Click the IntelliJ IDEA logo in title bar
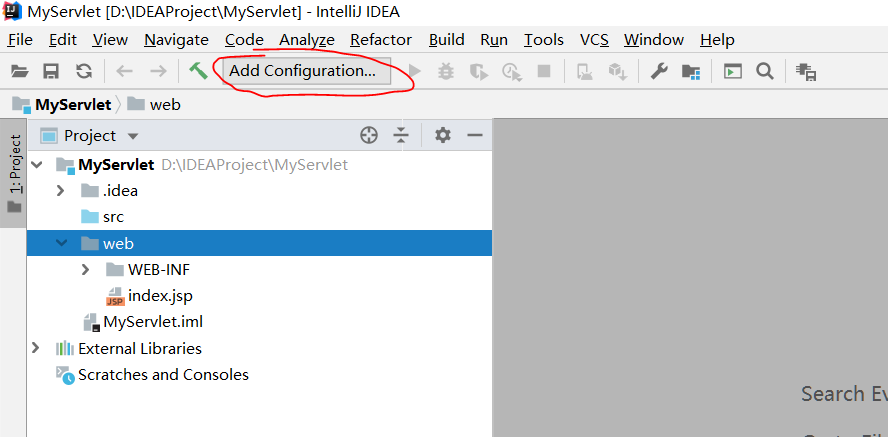Screen dimensions: 888x437 tap(12, 10)
